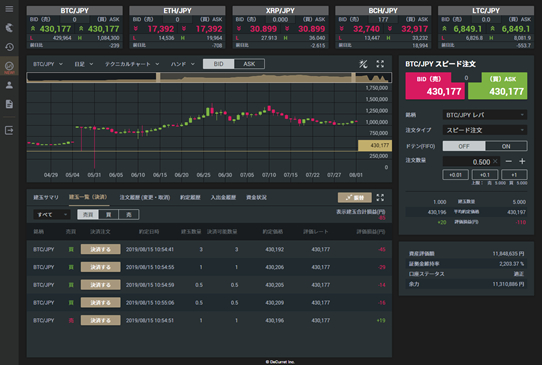Switch chart price to BID
542x365 pixels.
(218, 64)
